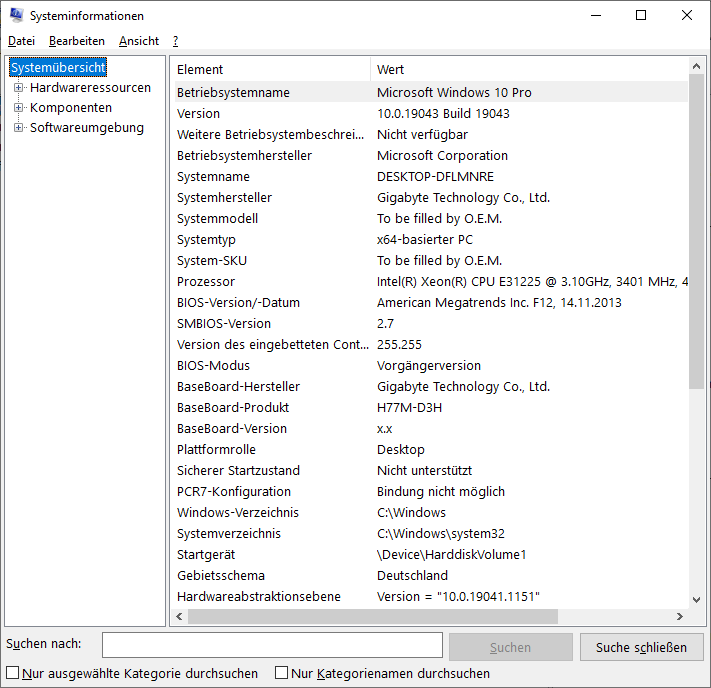Image resolution: width=711 pixels, height=688 pixels.
Task: Select the Hardwareabstraktionsebene row
Action: click(x=431, y=596)
